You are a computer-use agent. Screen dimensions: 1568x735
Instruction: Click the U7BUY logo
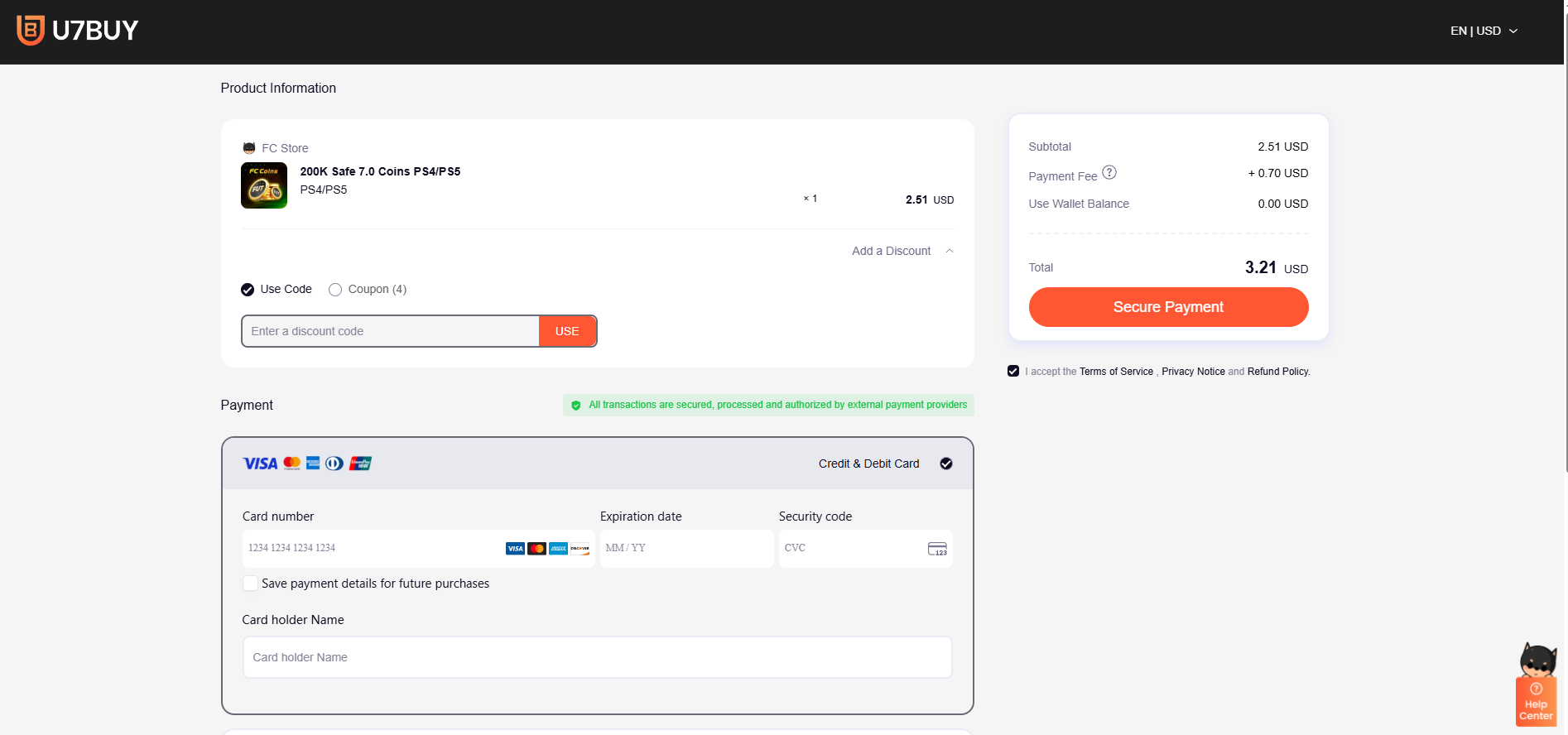(78, 31)
